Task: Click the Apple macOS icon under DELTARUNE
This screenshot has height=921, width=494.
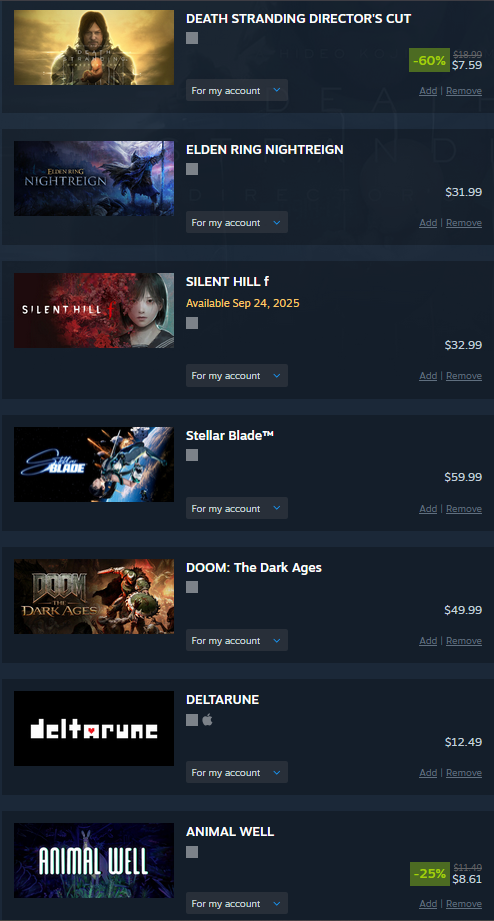Action: coord(207,720)
